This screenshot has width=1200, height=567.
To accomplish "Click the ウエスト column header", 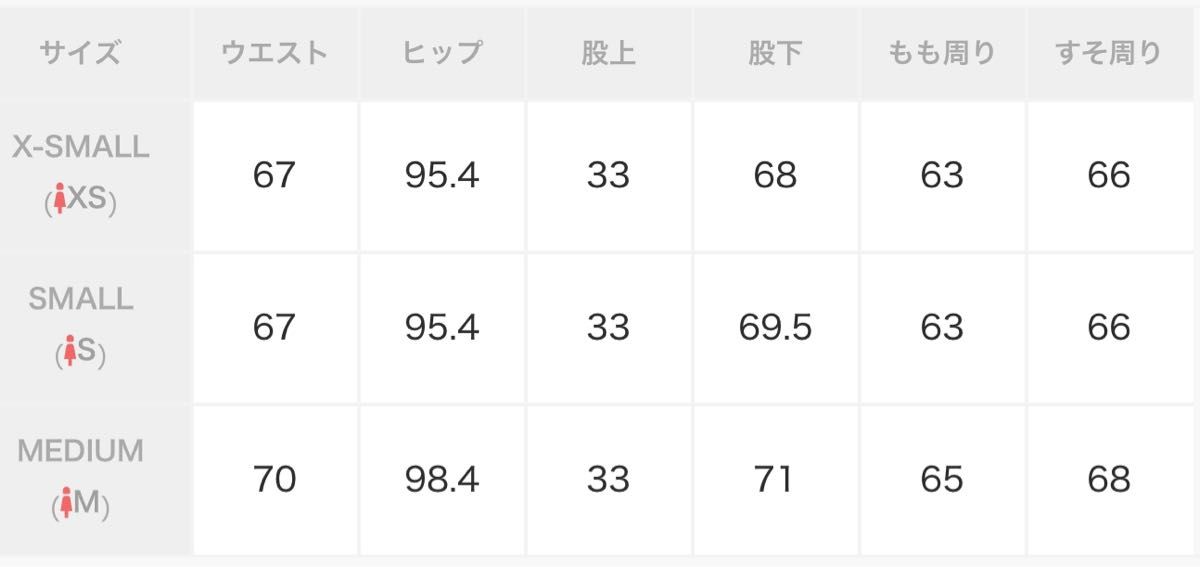I will point(275,52).
